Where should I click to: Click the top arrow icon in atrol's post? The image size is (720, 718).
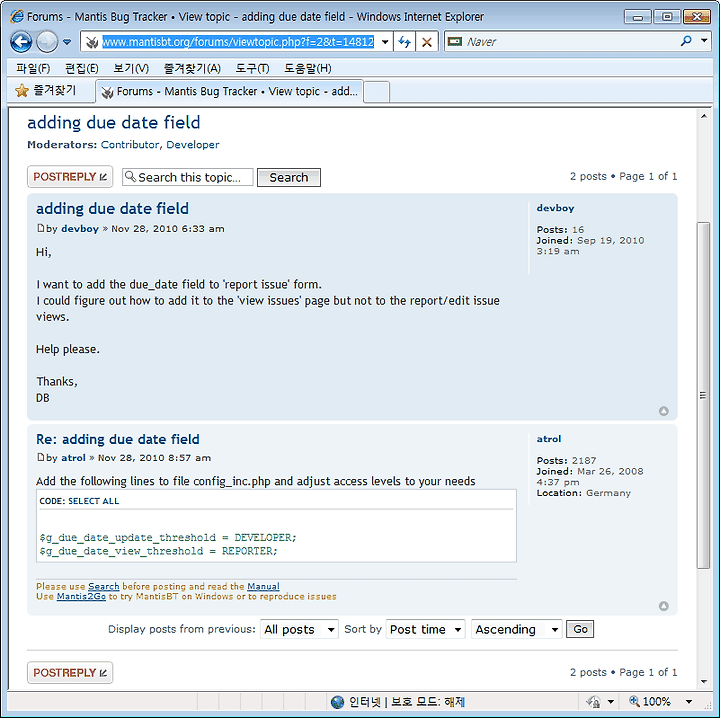(664, 606)
